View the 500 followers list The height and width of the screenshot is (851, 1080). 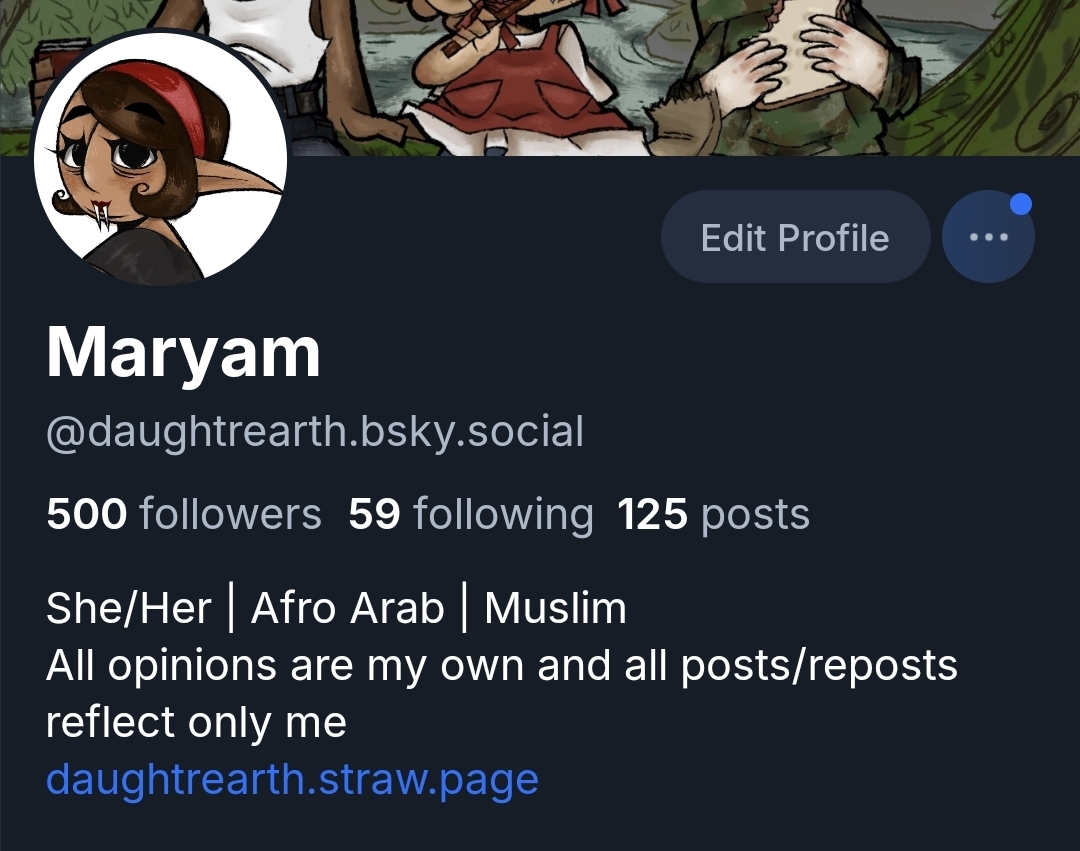coord(184,514)
